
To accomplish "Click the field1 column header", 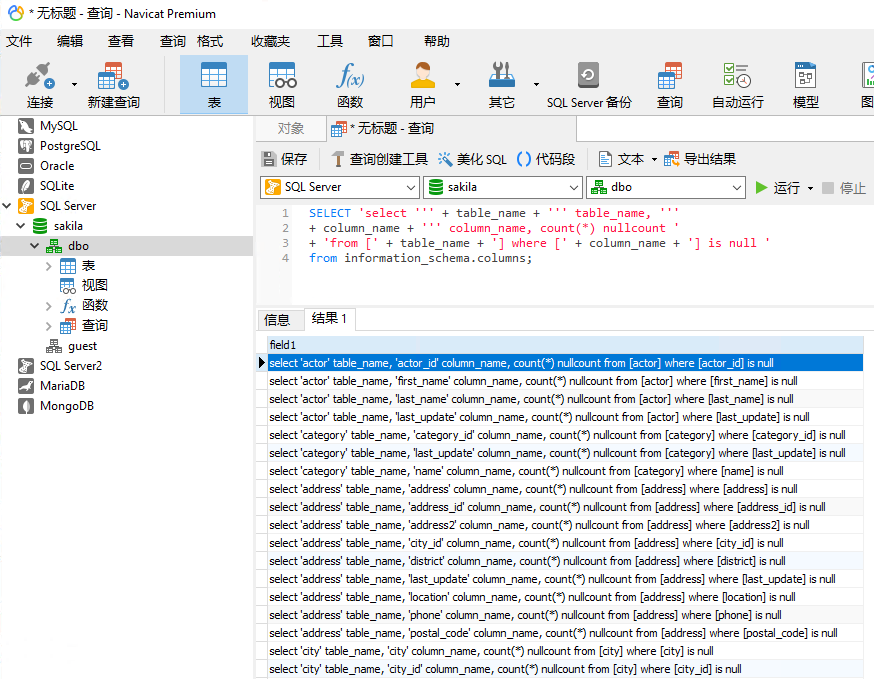I will click(565, 345).
